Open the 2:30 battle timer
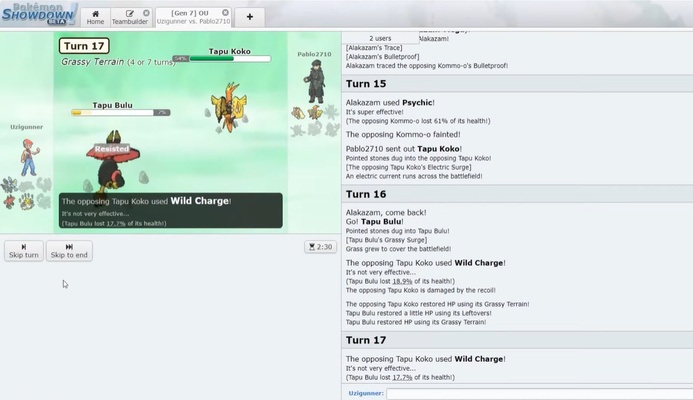The height and width of the screenshot is (400, 693). (320, 247)
